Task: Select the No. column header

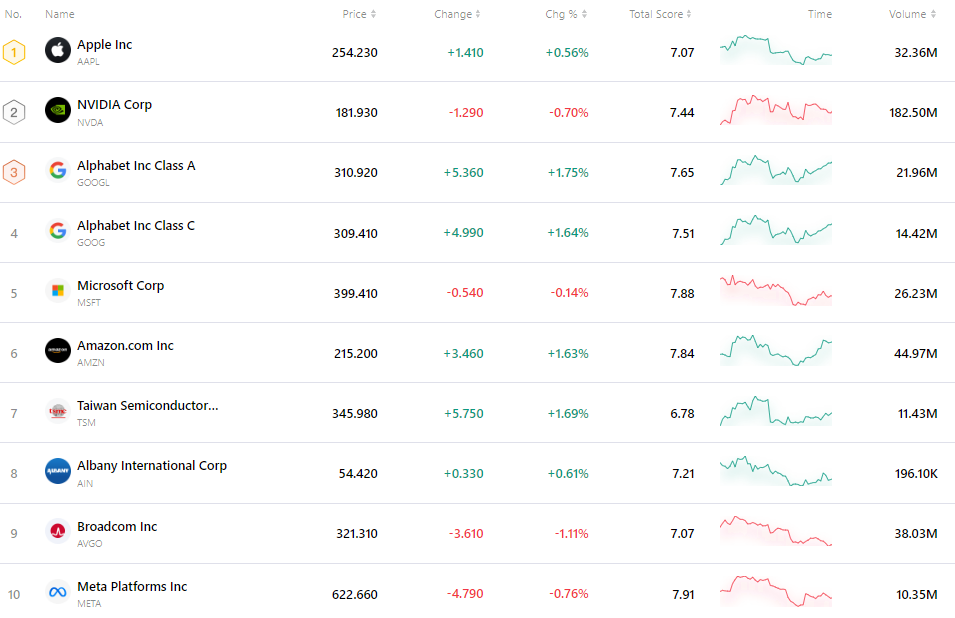Action: point(13,14)
